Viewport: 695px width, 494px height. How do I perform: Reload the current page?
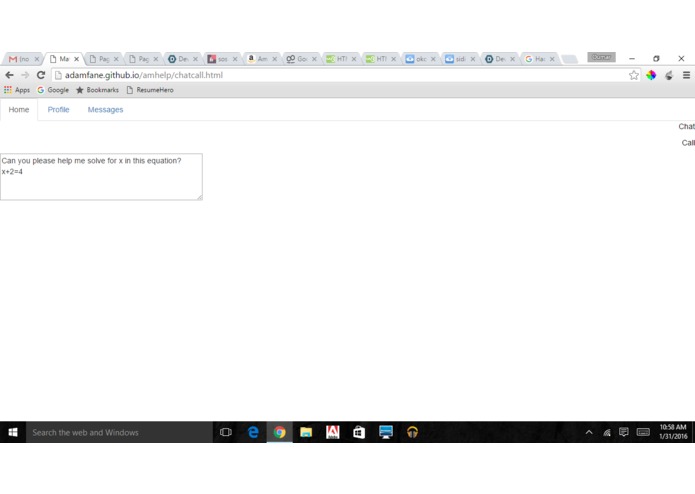pos(41,75)
